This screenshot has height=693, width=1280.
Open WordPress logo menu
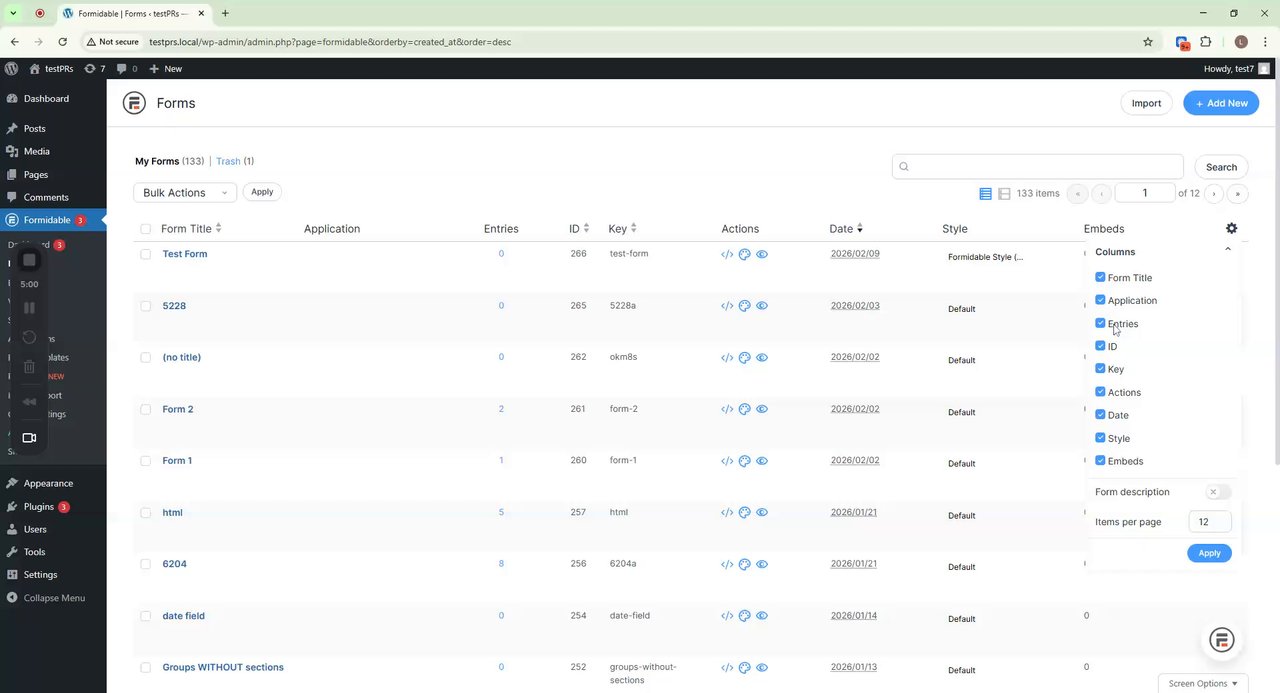pos(11,68)
